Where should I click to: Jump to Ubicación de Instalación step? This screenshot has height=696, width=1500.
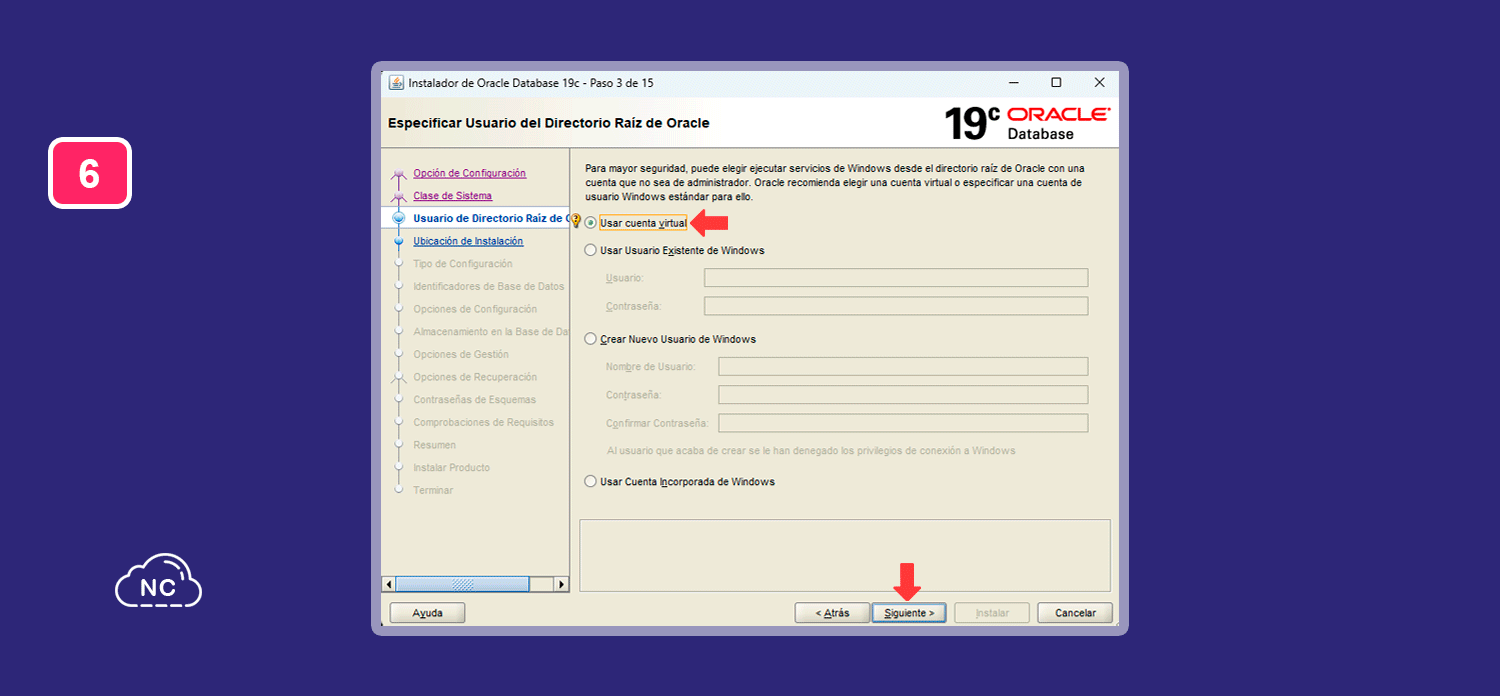coord(468,241)
